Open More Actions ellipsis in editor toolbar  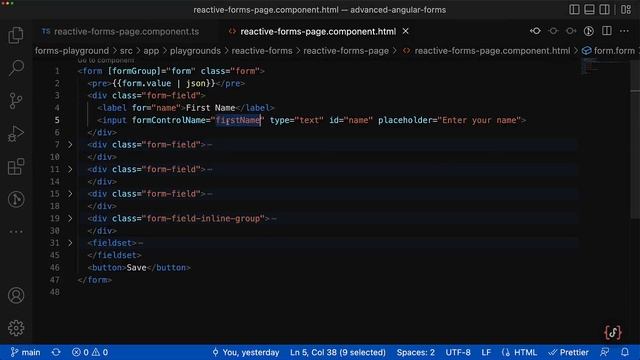click(624, 31)
